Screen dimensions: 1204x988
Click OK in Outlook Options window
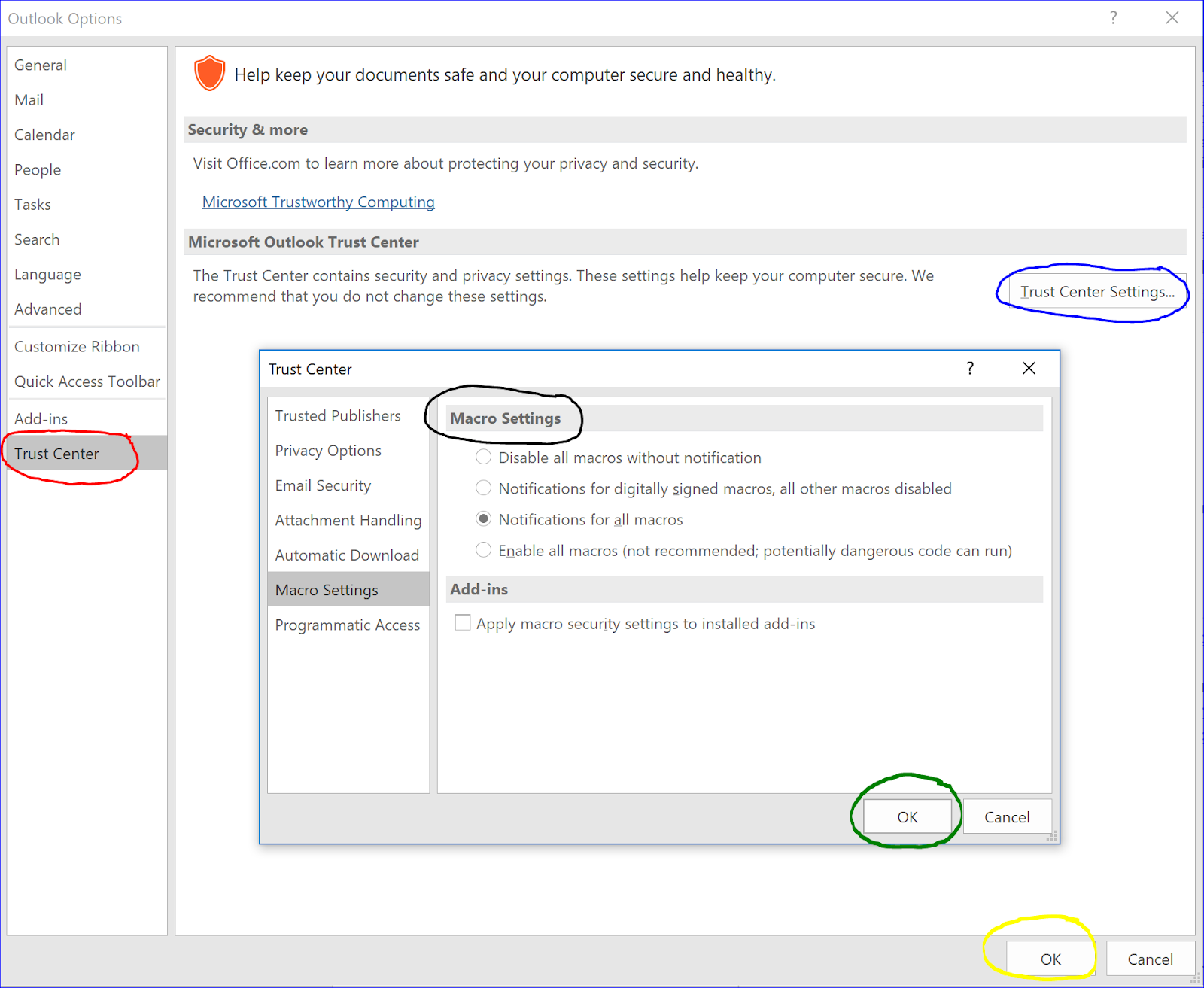(1050, 959)
